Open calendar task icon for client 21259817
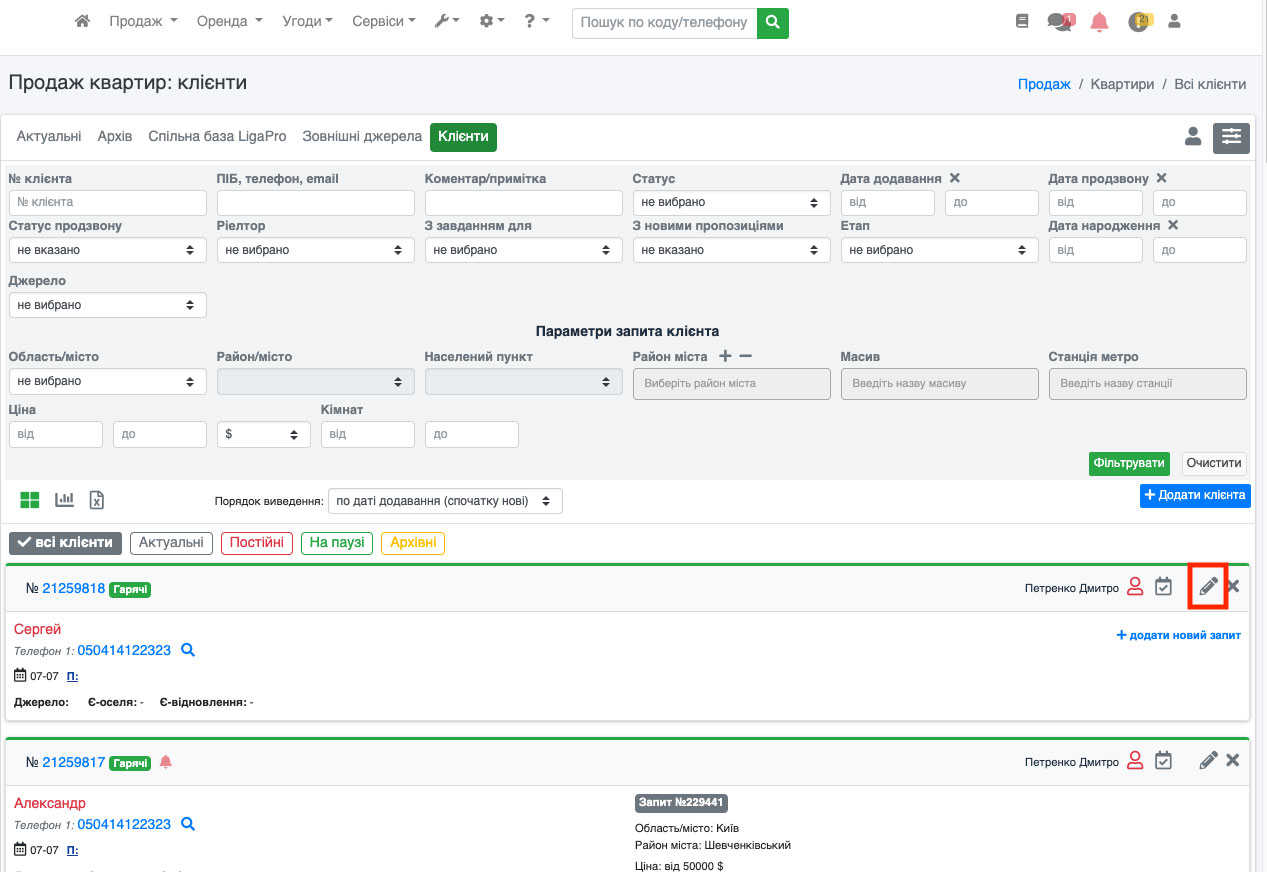 pyautogui.click(x=1163, y=761)
